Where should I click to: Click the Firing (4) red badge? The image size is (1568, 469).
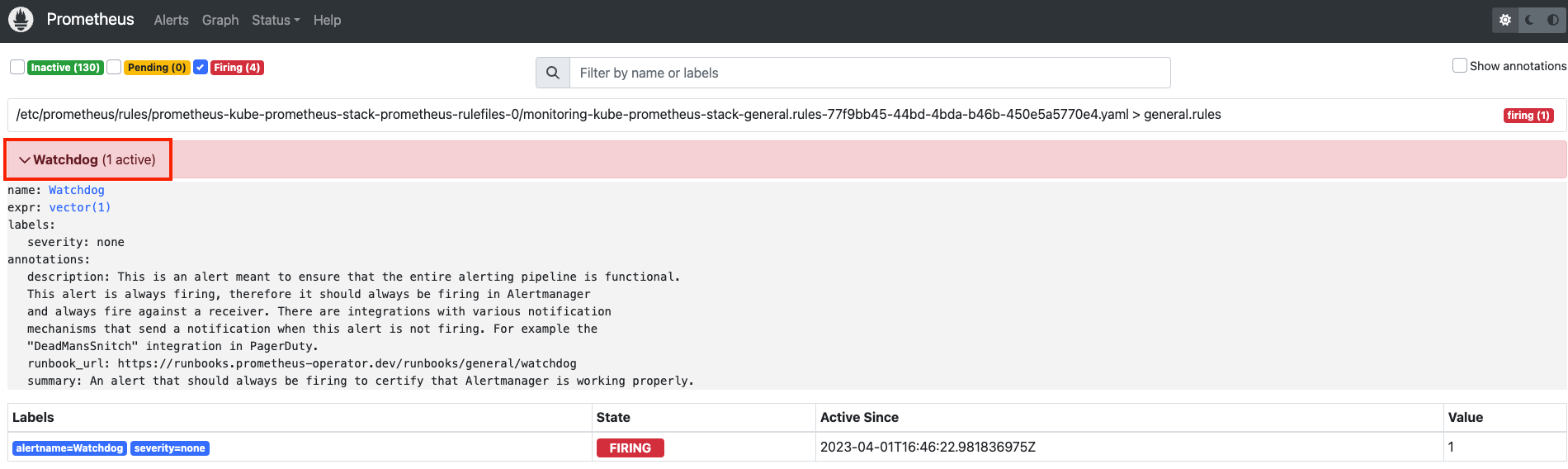237,68
